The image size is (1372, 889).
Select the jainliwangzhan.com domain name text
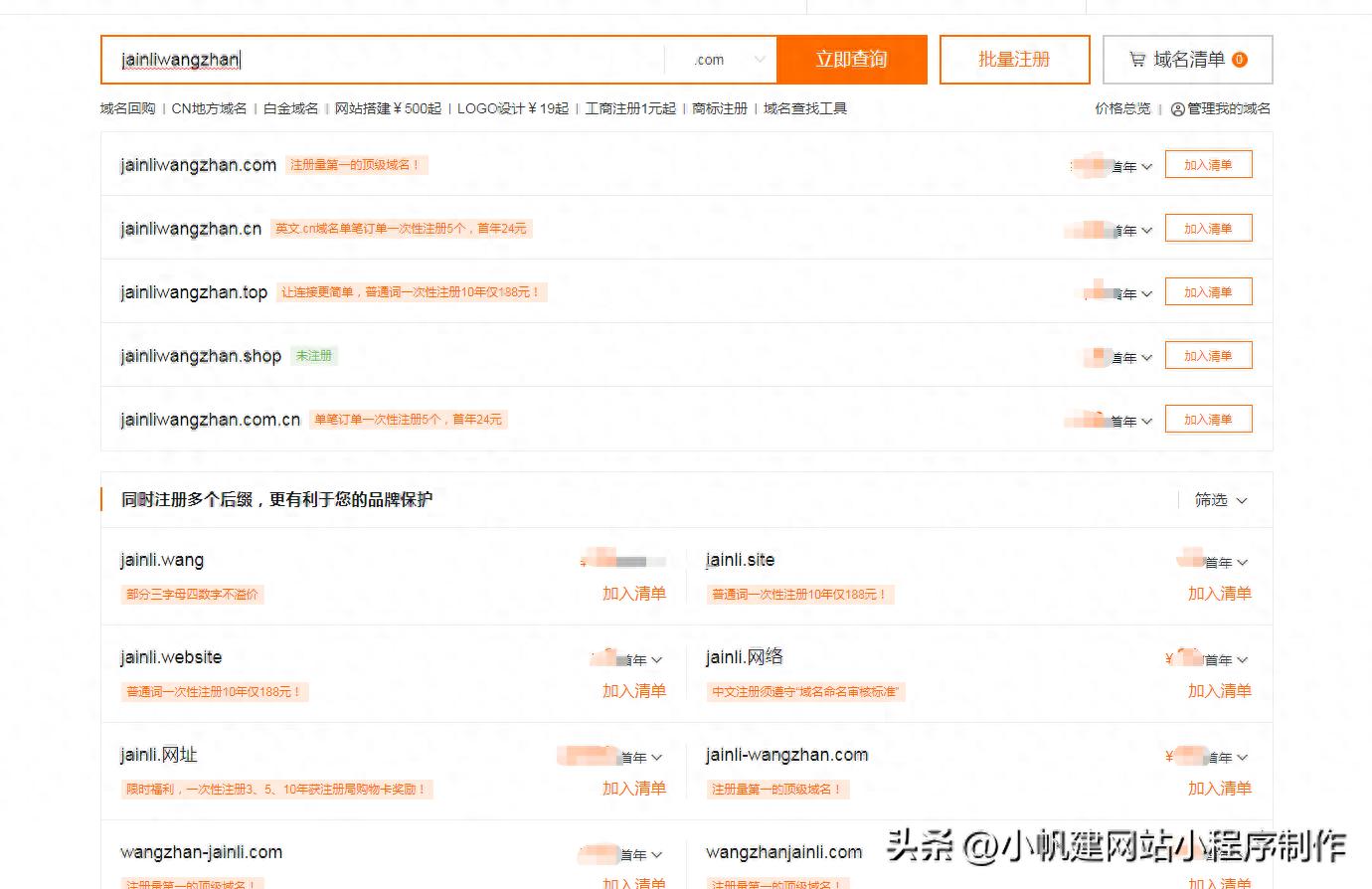[198, 165]
